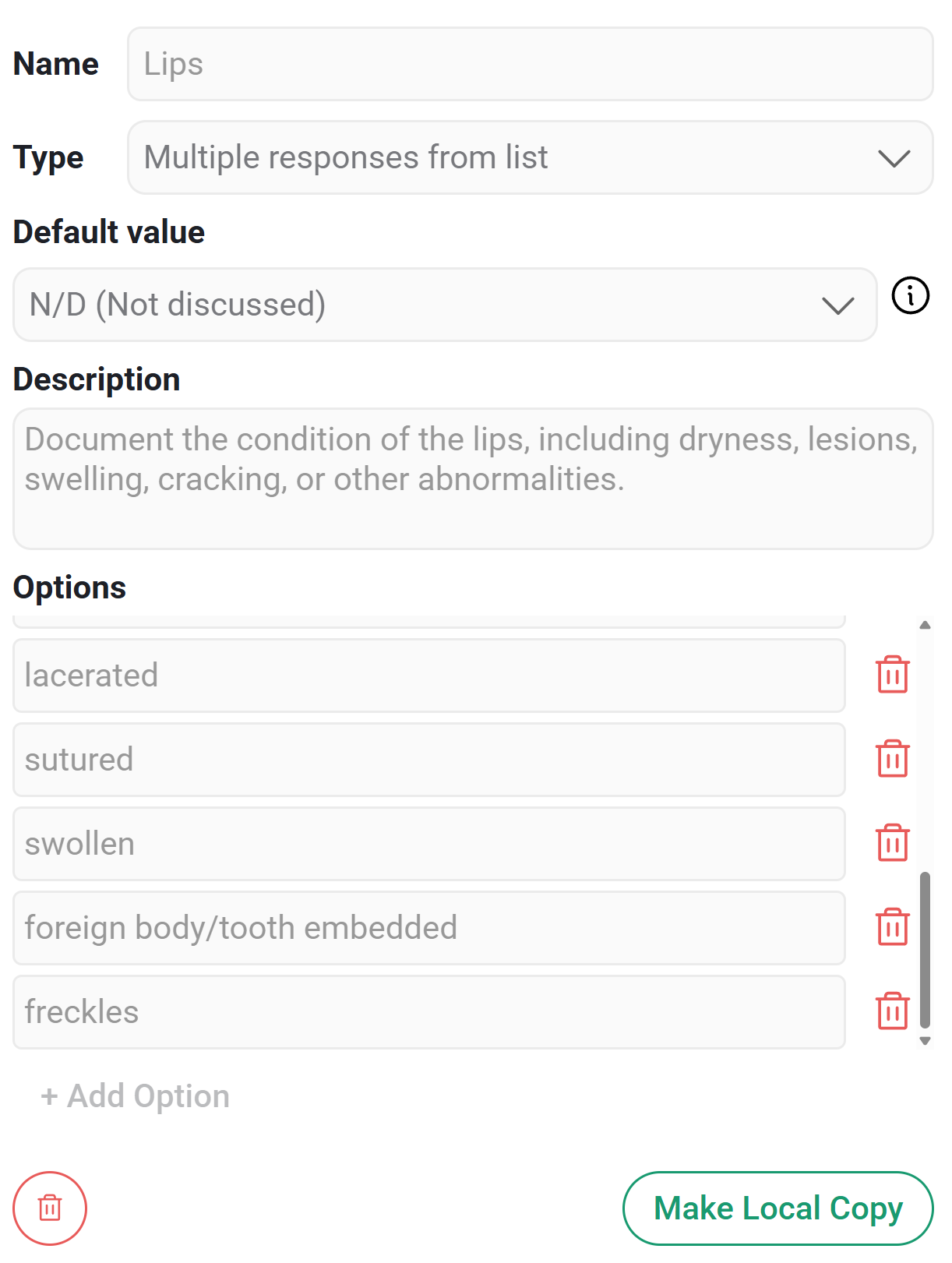
Task: Edit the "lacerated" option field
Action: pyautogui.click(x=429, y=676)
